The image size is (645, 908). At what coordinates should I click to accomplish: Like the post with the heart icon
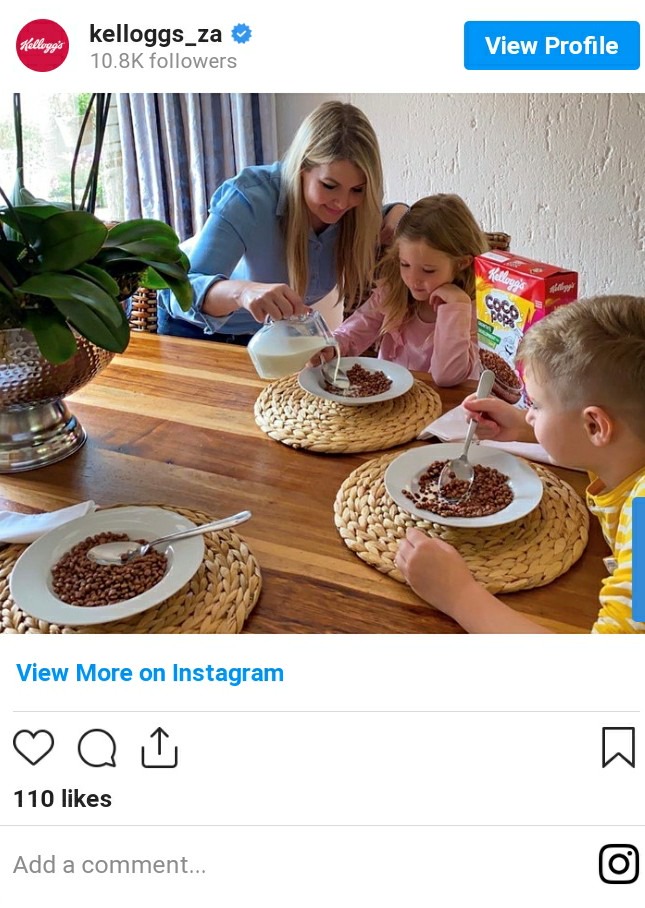point(34,747)
